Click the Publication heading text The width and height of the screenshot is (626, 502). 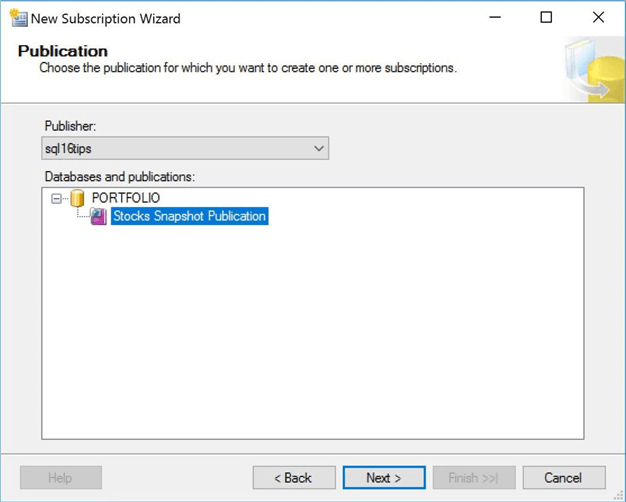[x=63, y=51]
